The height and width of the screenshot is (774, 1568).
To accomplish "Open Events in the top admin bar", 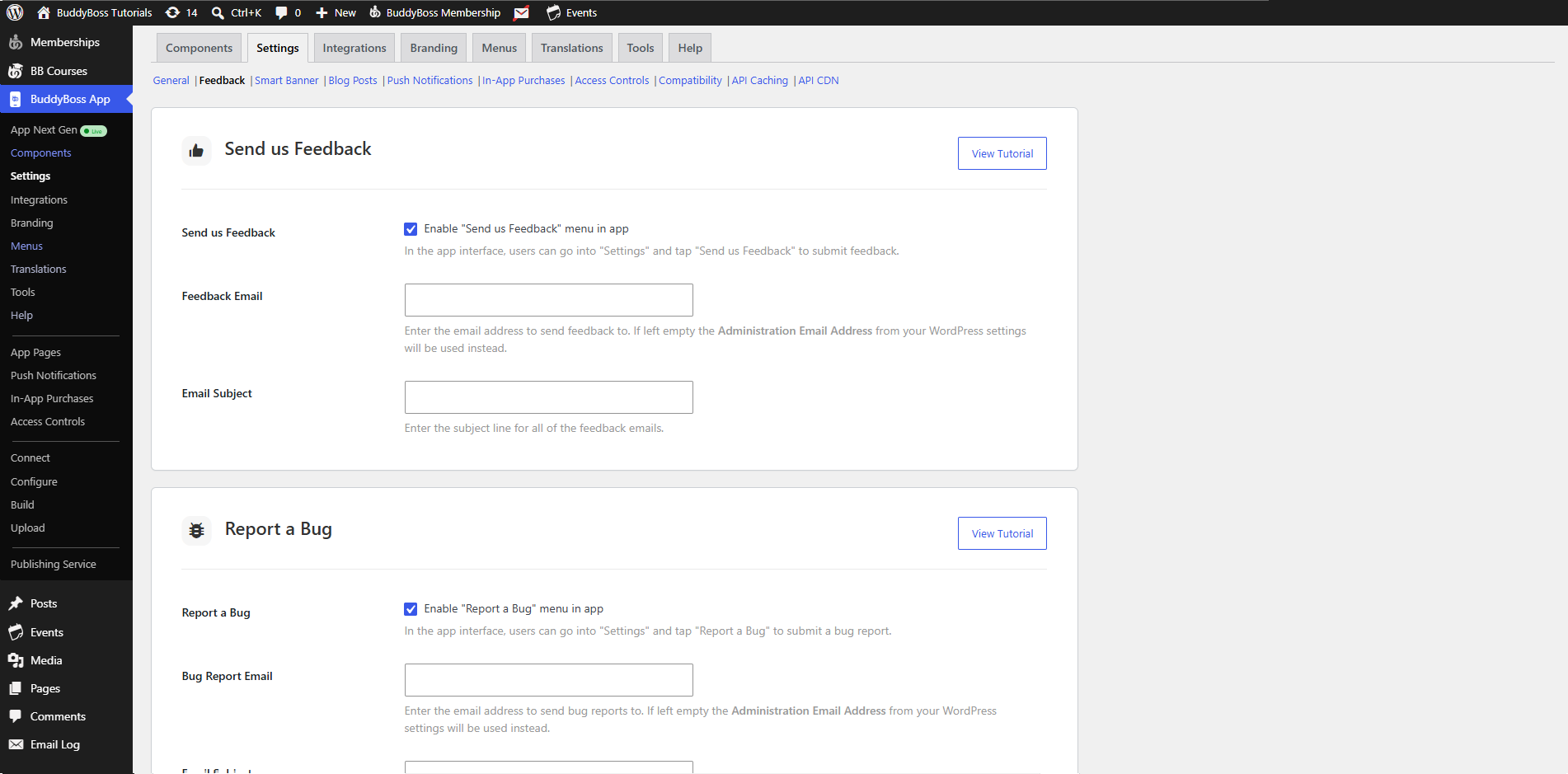I will tap(571, 12).
